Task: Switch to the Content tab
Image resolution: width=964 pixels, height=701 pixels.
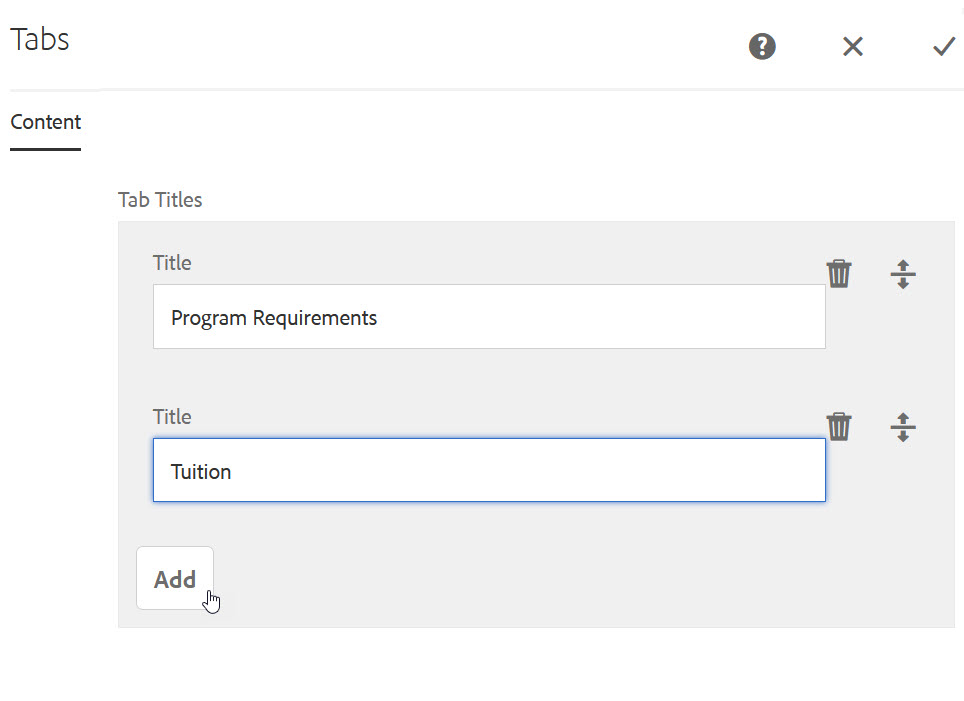Action: coord(45,122)
